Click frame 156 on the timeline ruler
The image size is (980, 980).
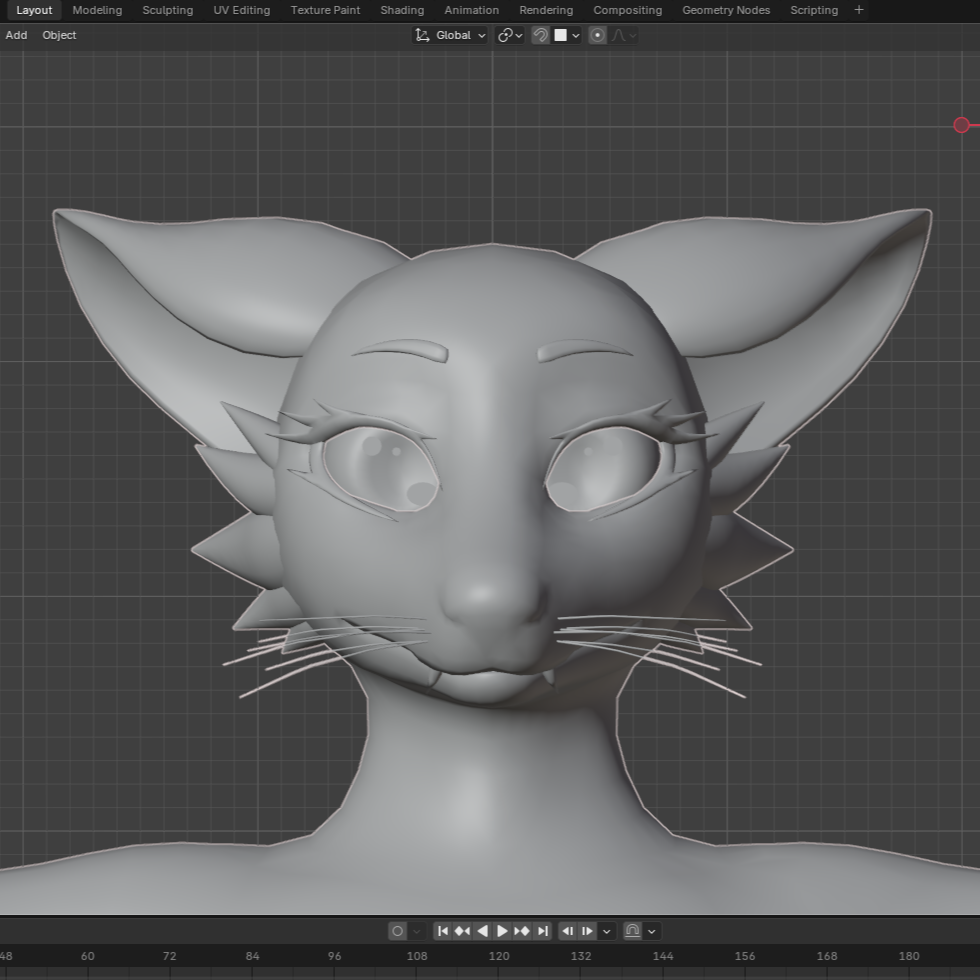click(x=745, y=956)
